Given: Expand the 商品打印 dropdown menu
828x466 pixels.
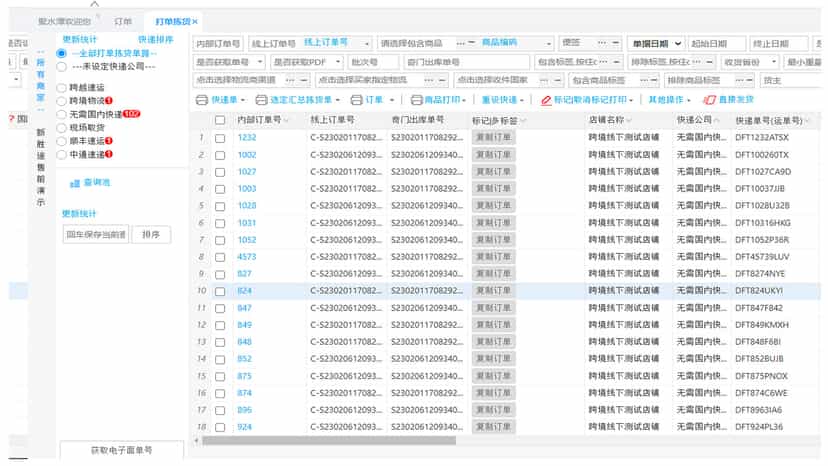Looking at the screenshot, I should 464,100.
